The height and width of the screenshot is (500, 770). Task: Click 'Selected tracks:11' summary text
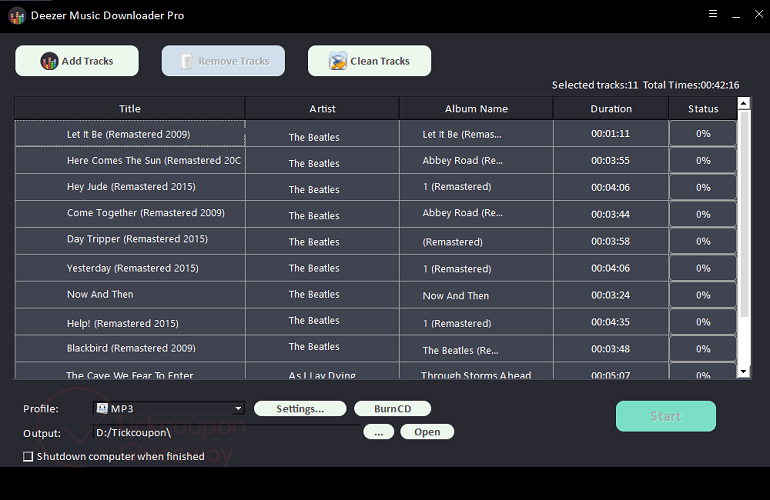595,85
